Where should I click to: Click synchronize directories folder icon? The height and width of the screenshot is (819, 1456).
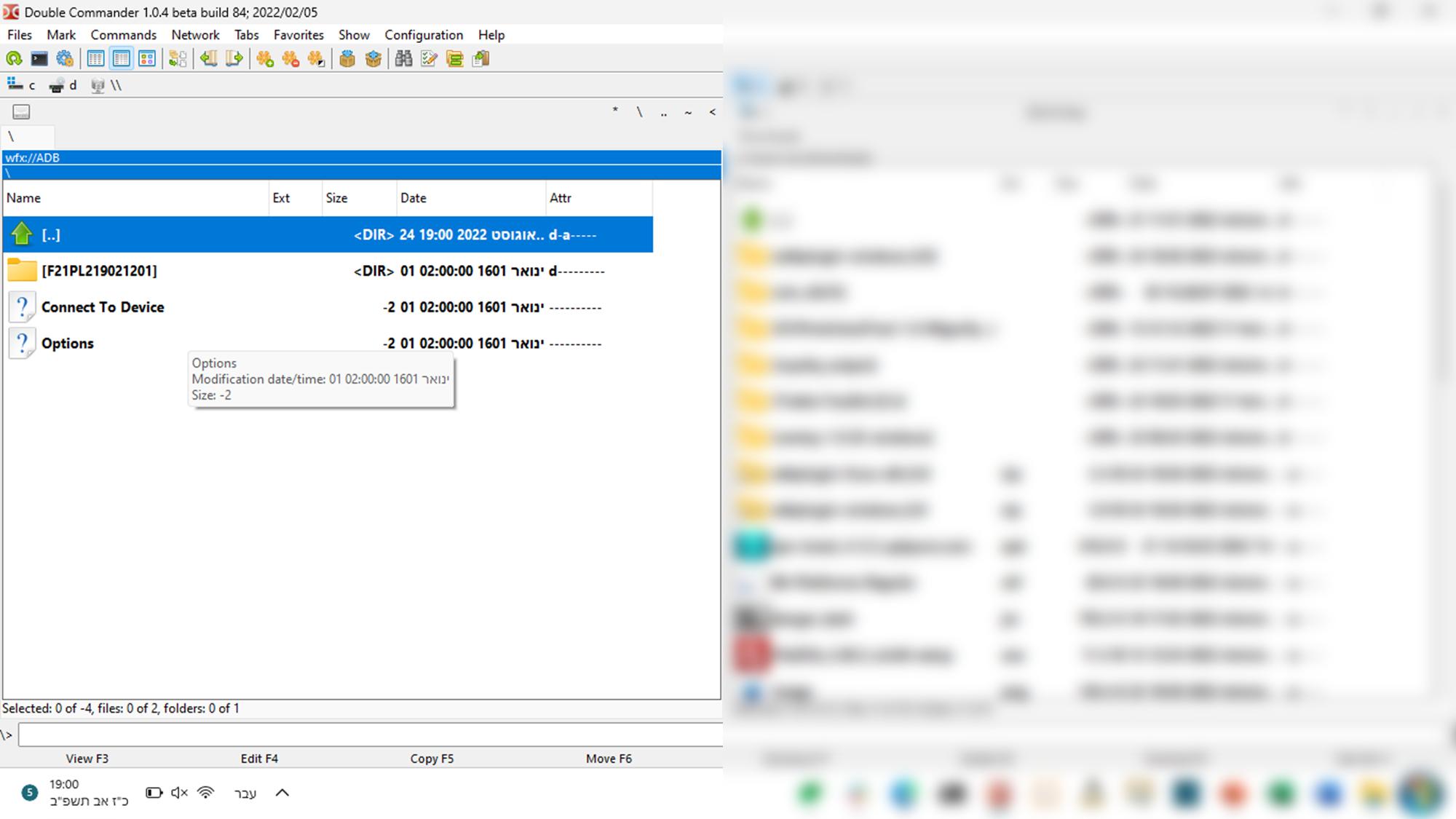pyautogui.click(x=455, y=59)
